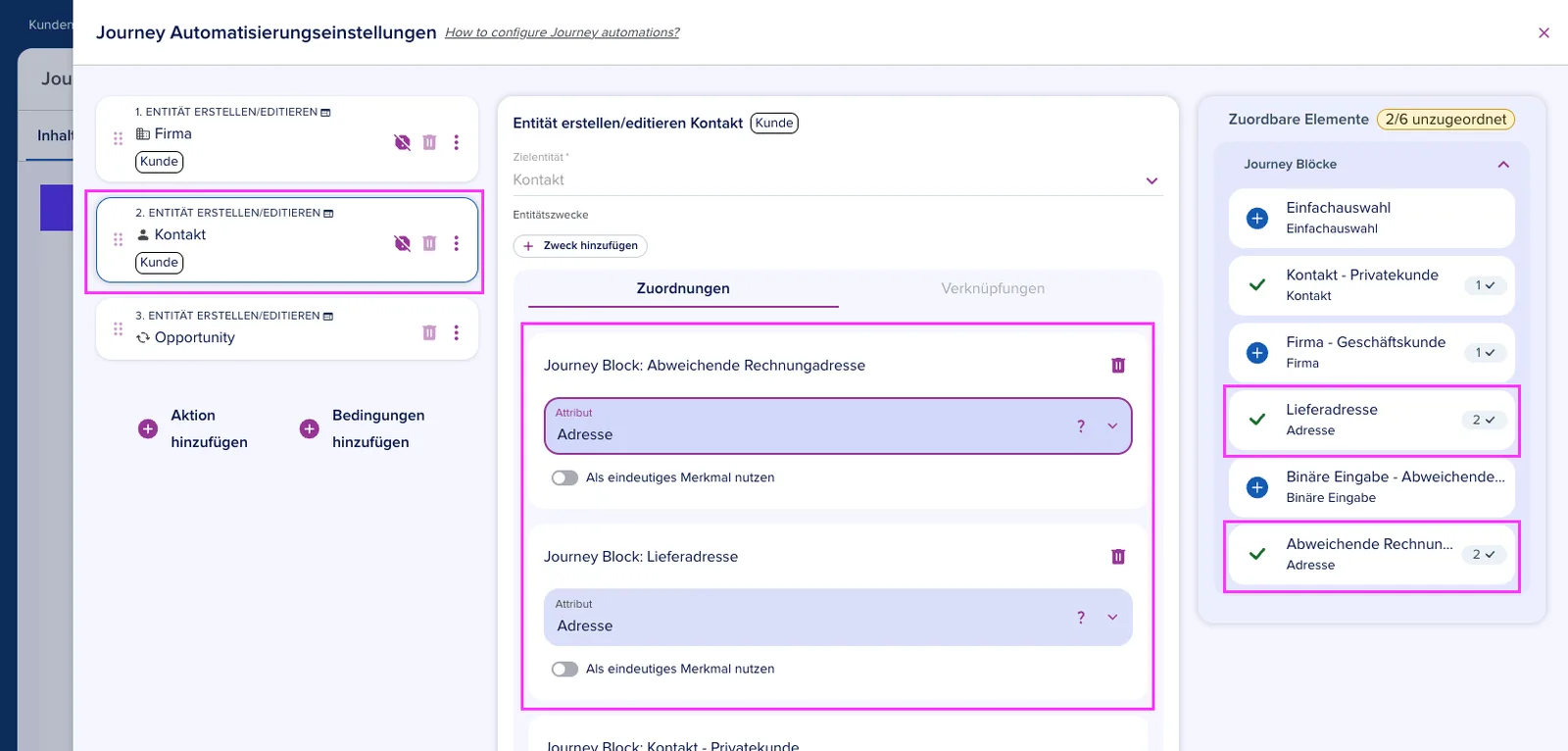Viewport: 1568px width, 751px height.
Task: Collapse the Journey Blöcke section
Action: click(1503, 165)
